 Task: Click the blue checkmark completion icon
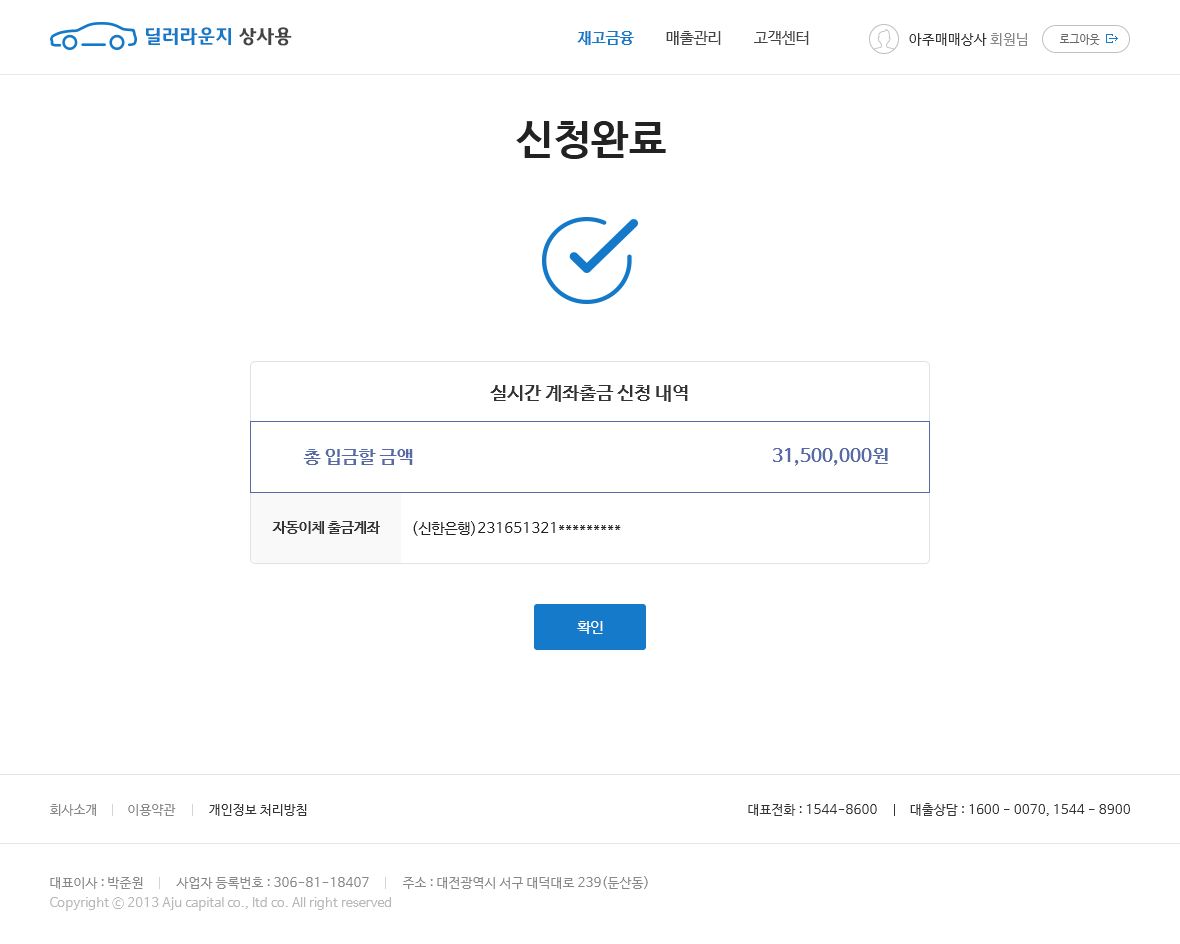589,259
